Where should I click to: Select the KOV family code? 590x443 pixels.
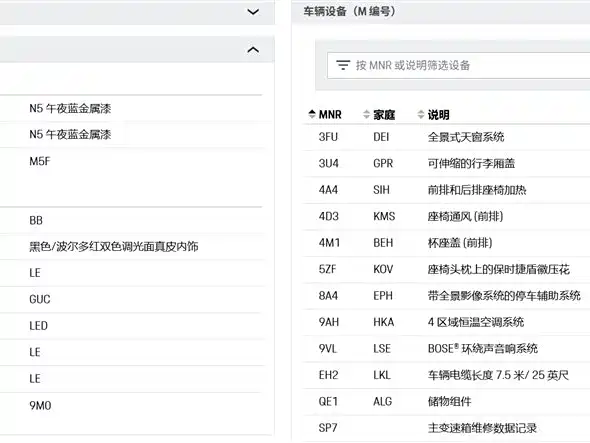pos(383,269)
